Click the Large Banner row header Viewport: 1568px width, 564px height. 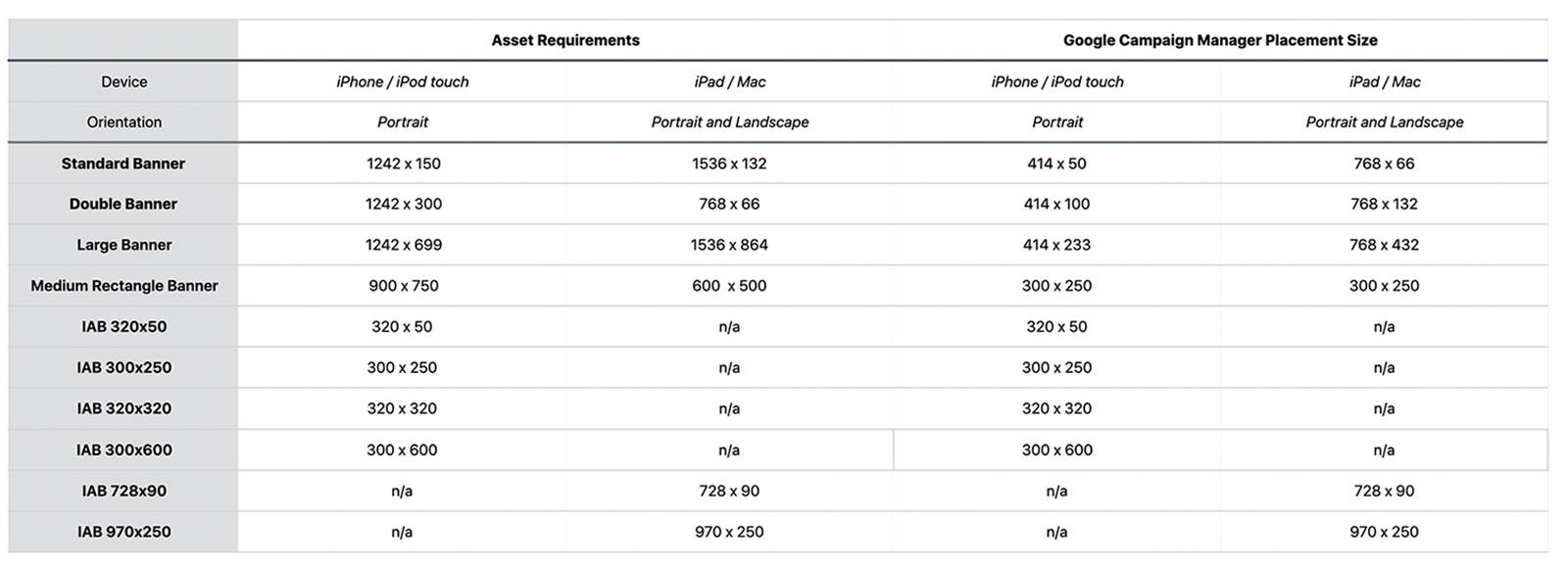tap(123, 245)
